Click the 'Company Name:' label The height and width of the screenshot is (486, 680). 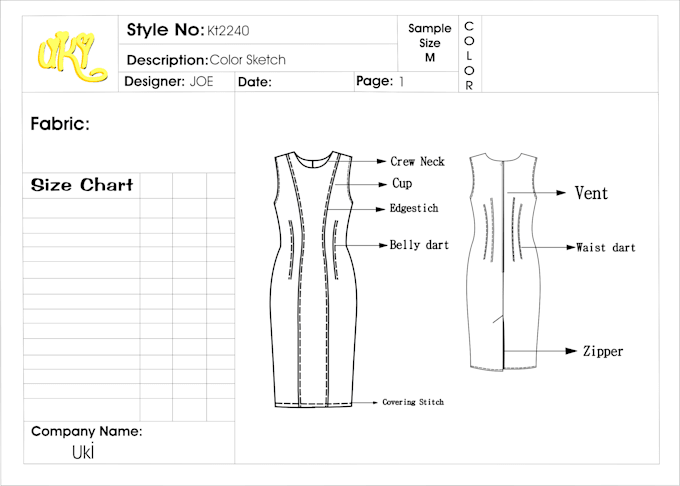tap(87, 431)
